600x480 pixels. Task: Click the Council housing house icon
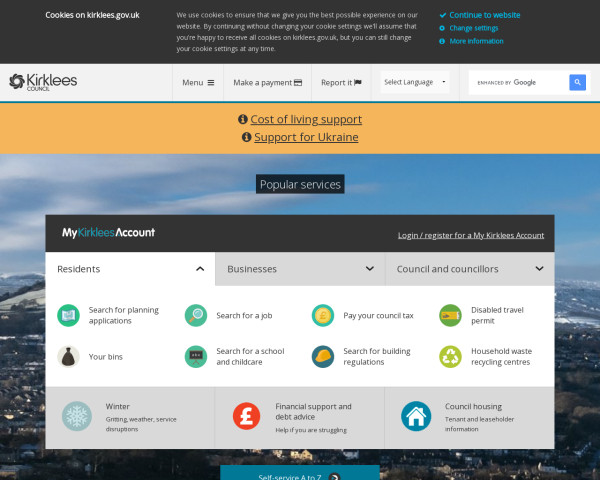[416, 416]
